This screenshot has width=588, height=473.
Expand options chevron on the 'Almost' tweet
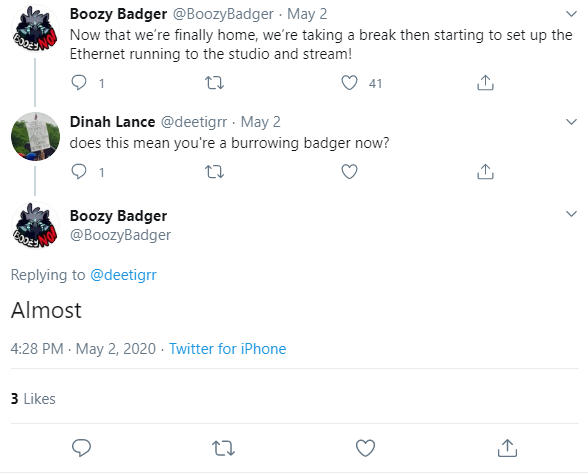(x=571, y=214)
